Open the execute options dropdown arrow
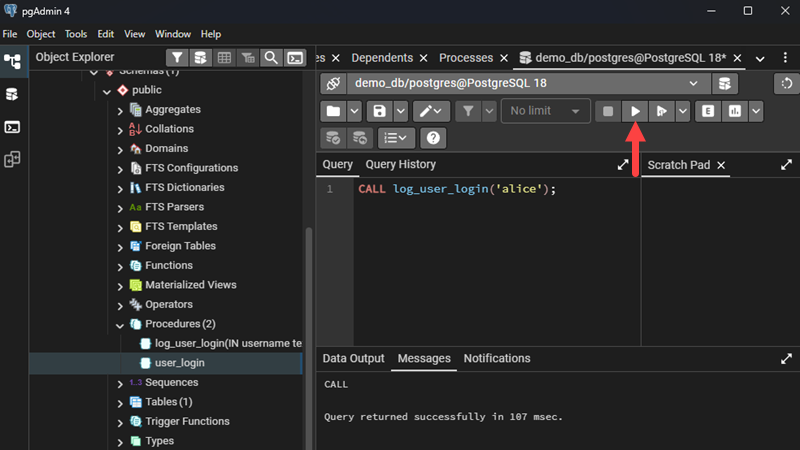The height and width of the screenshot is (450, 800). pyautogui.click(x=683, y=111)
